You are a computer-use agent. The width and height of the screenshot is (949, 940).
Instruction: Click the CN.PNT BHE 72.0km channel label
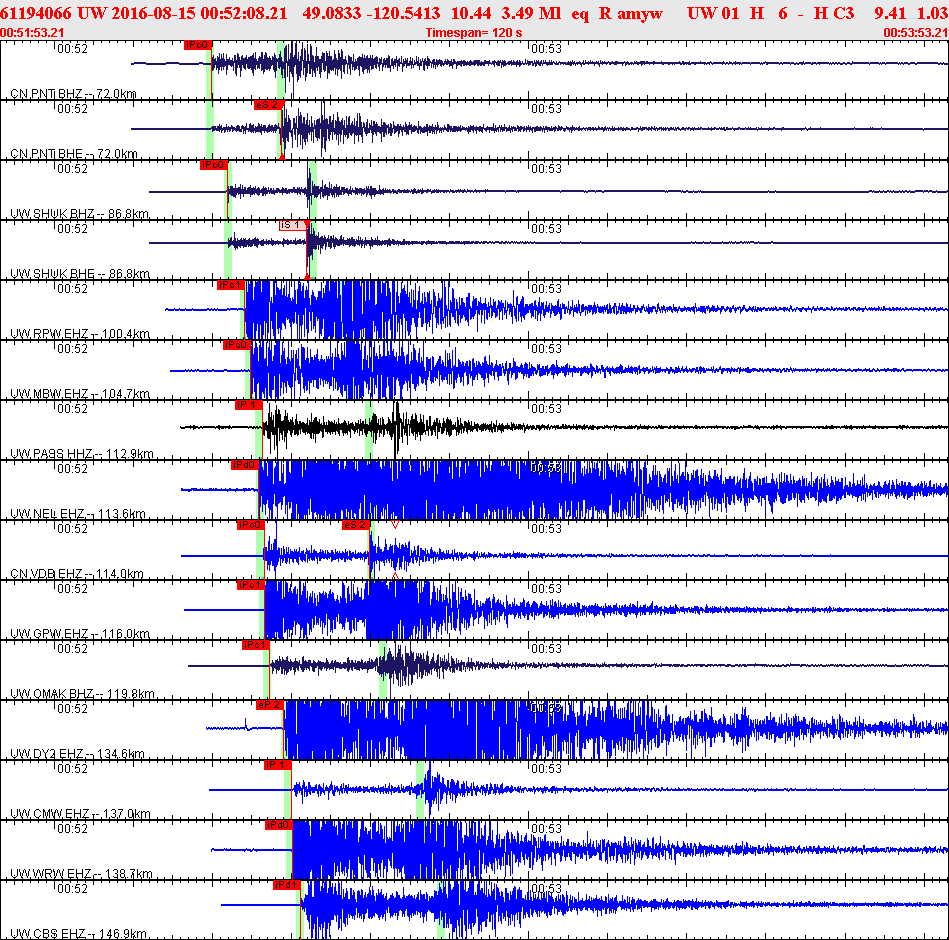(x=74, y=154)
